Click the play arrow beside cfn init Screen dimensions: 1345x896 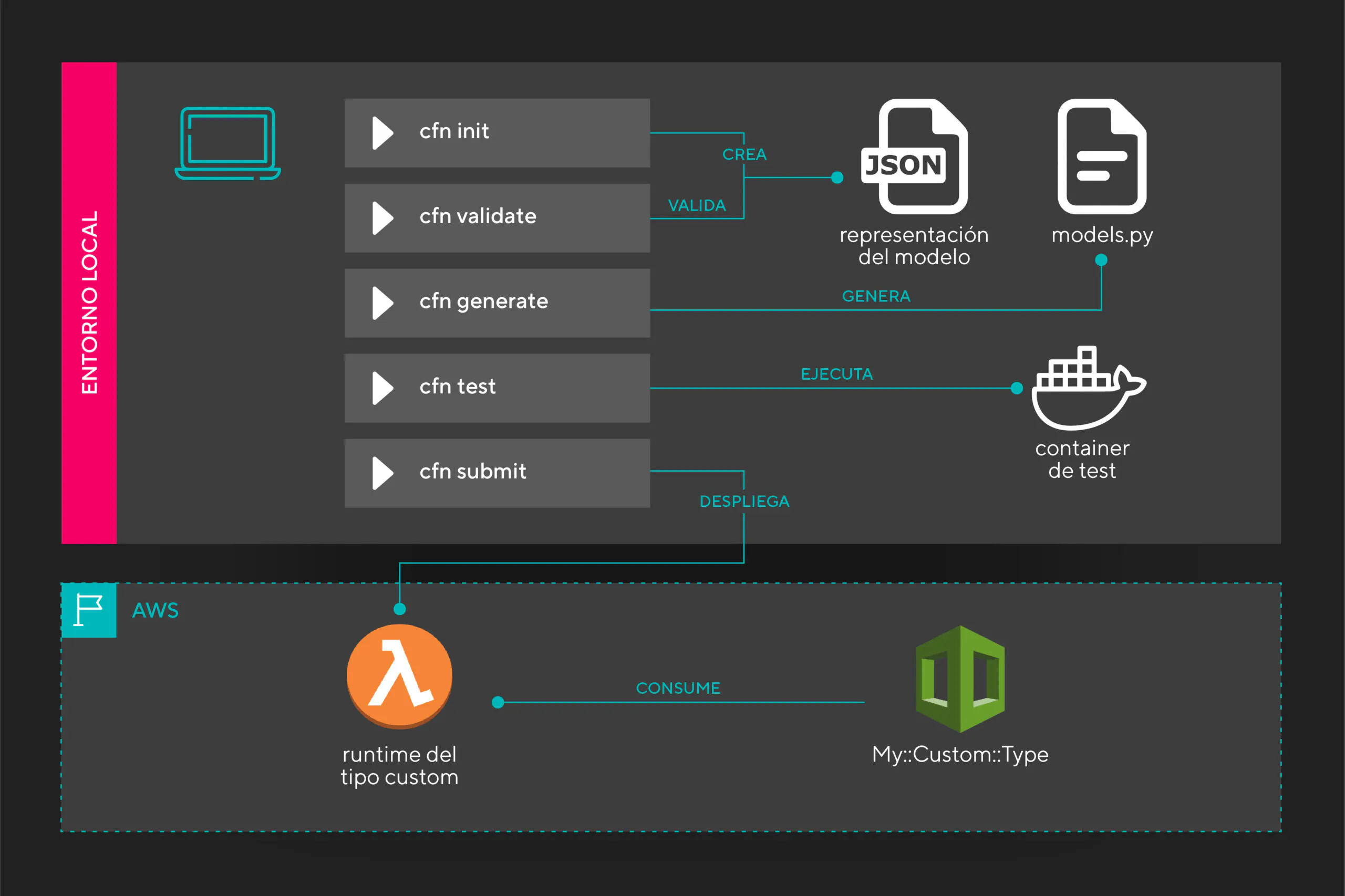click(382, 132)
